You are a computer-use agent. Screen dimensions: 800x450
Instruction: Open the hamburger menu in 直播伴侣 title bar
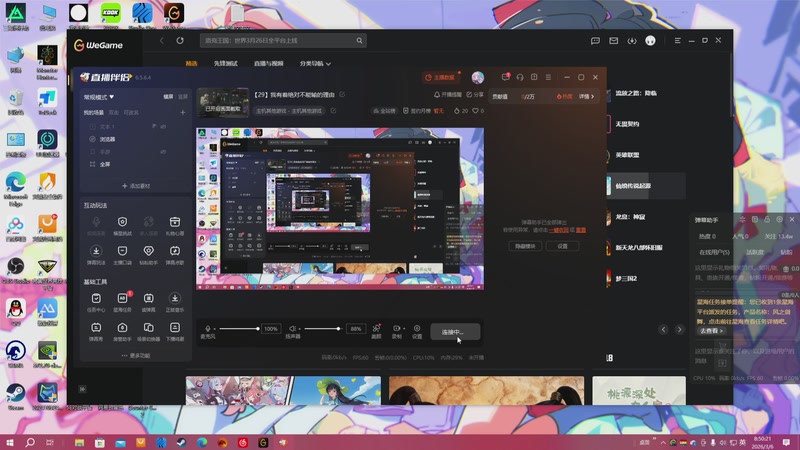pyautogui.click(x=548, y=77)
